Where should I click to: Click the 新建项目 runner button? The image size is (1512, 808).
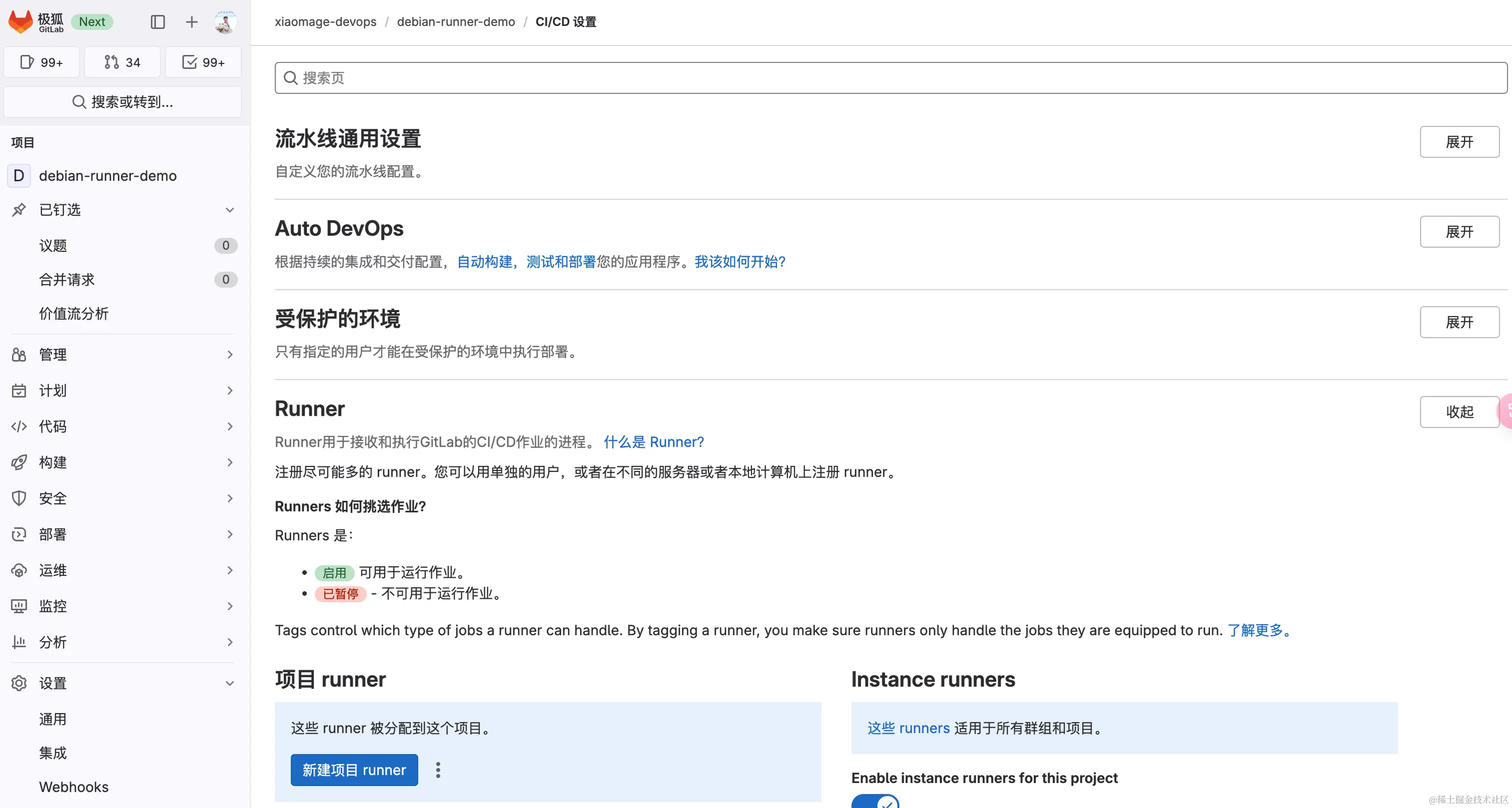tap(354, 770)
